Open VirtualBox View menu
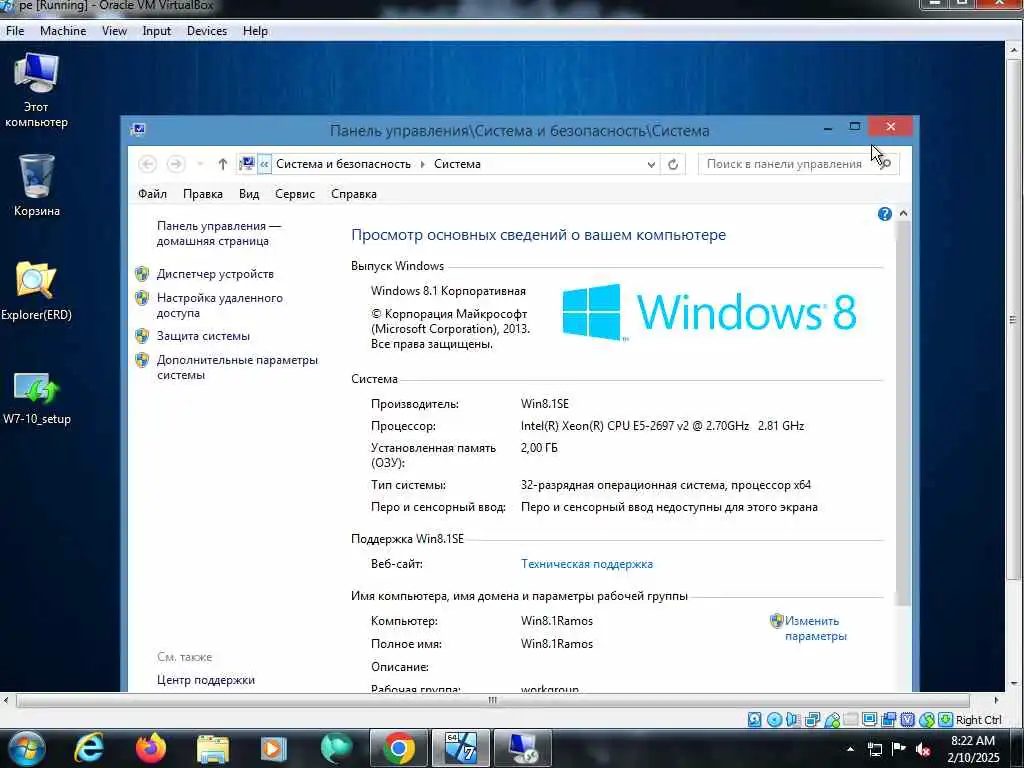 coord(114,31)
